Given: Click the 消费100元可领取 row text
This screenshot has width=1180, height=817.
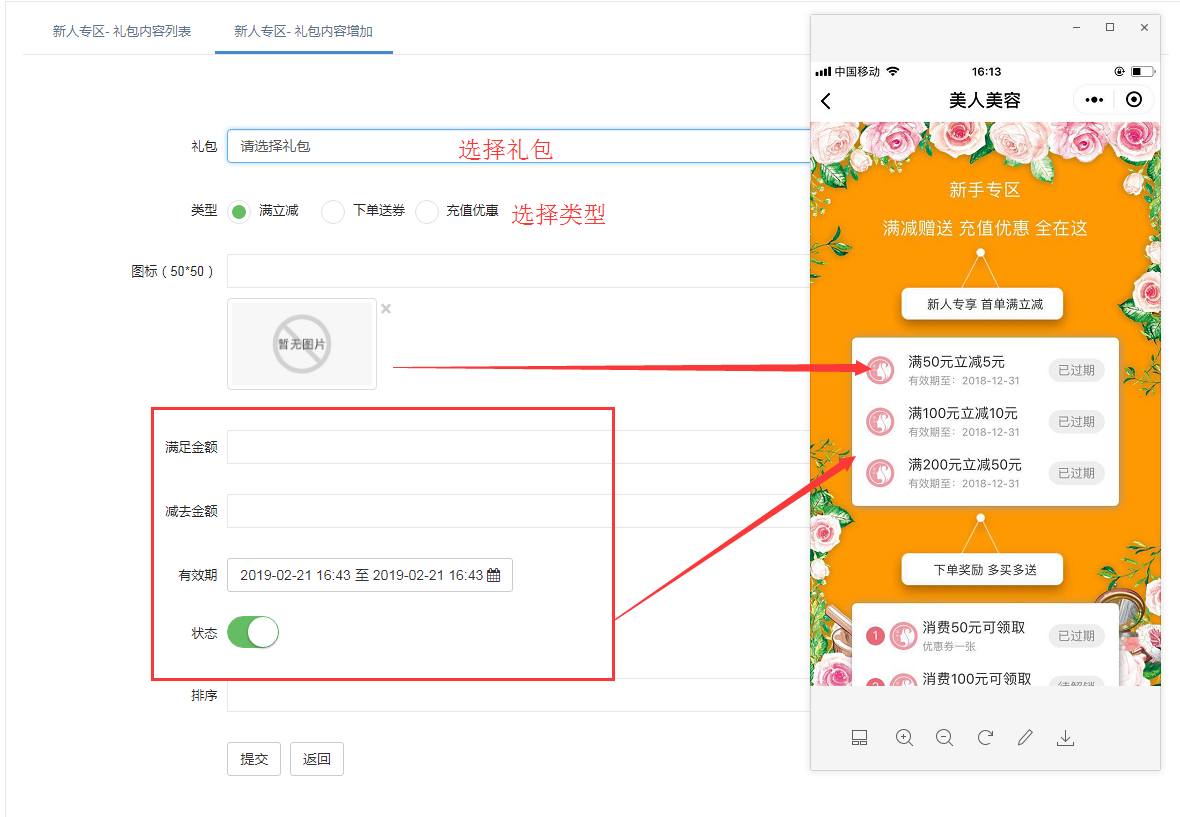Looking at the screenshot, I should 977,679.
